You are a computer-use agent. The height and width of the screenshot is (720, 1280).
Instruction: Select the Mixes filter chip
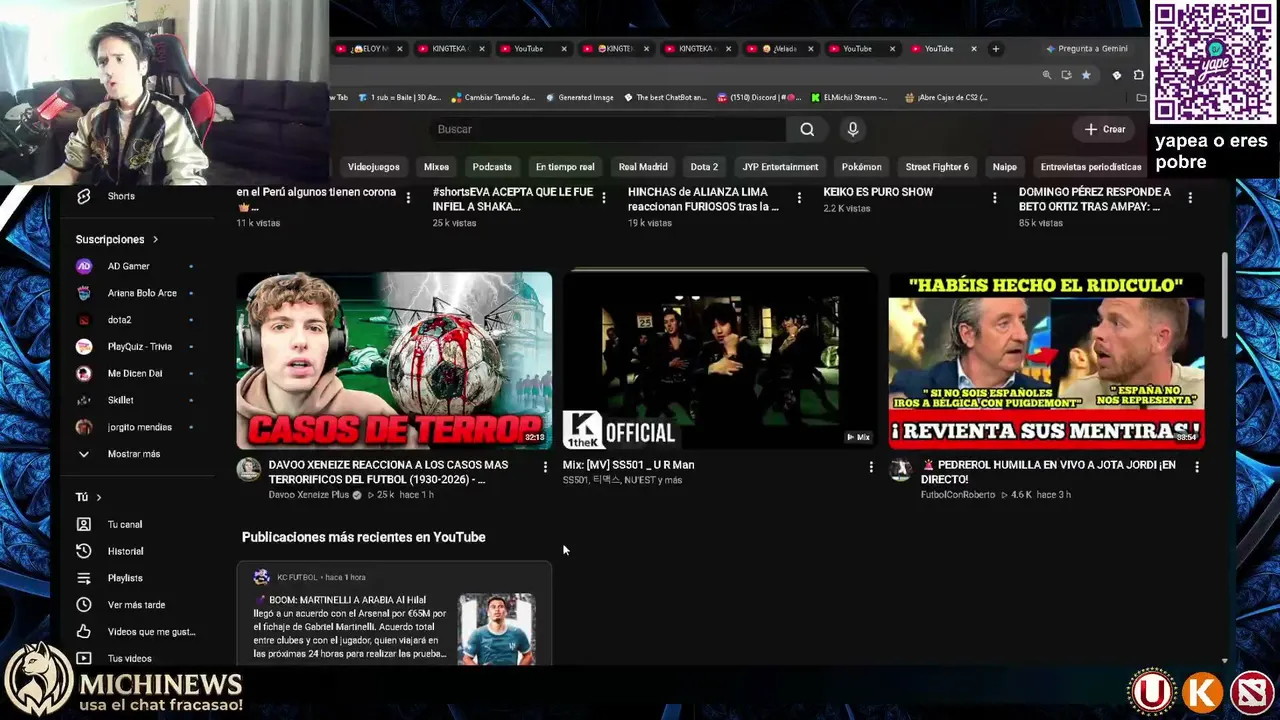tap(436, 167)
